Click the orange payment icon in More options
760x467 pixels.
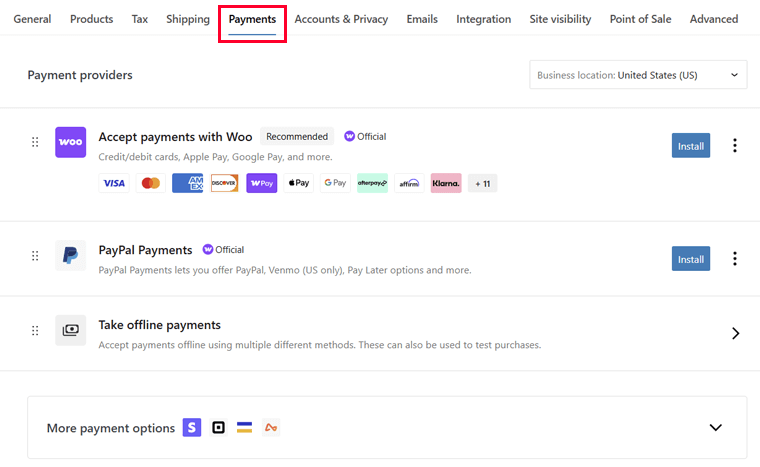(271, 428)
